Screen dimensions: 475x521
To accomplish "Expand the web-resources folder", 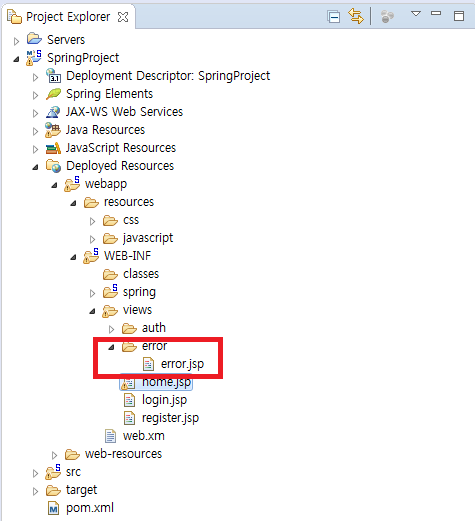I will pos(54,455).
